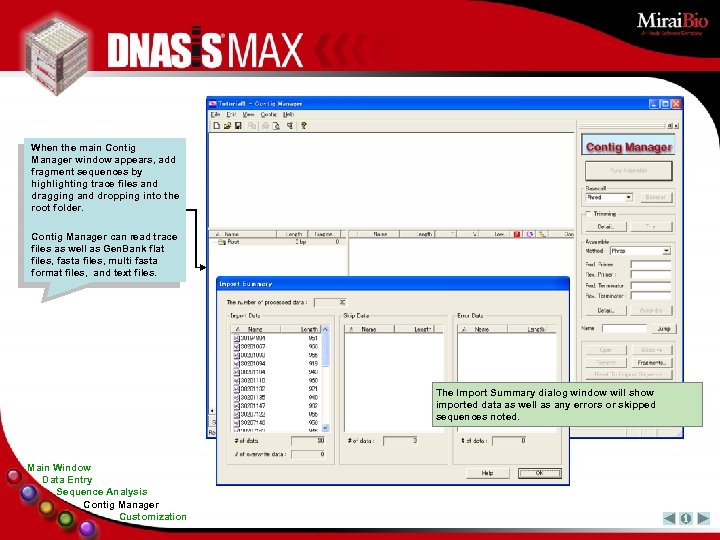Click Import Data list scroll down arrow

click(x=326, y=428)
